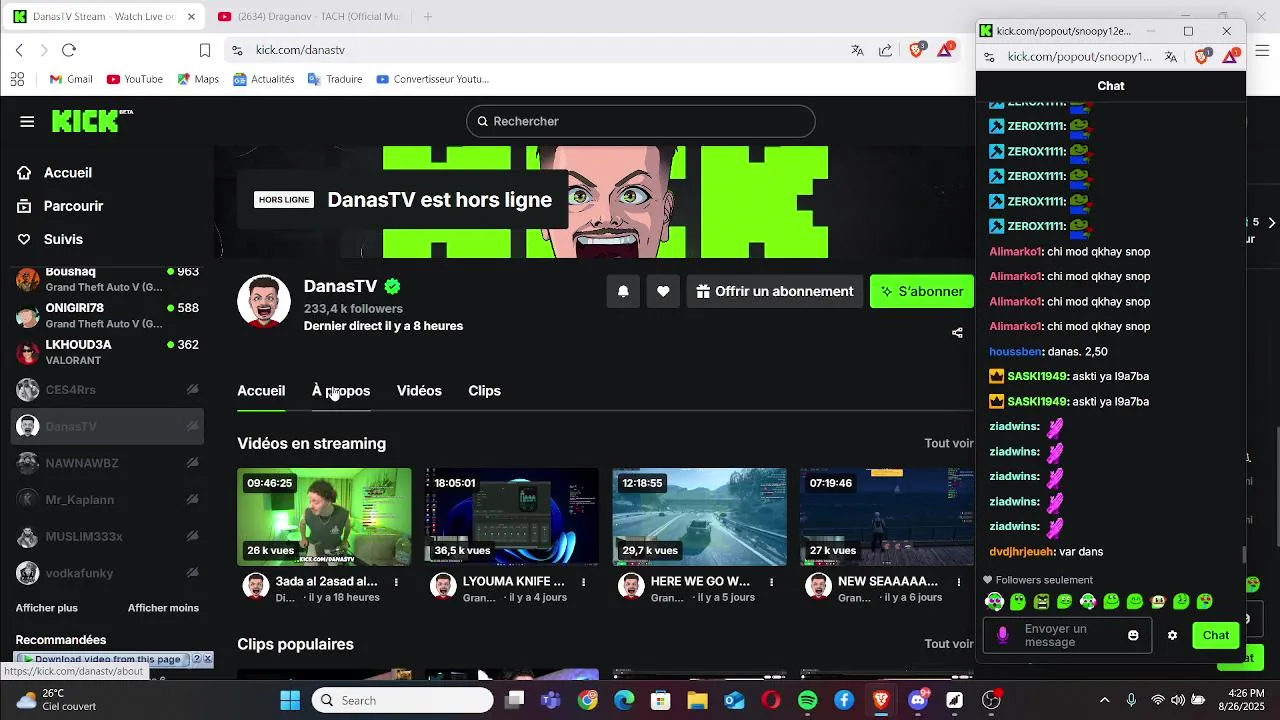This screenshot has height=720, width=1280.
Task: Click the notification bell for DanasTV
Action: (623, 291)
